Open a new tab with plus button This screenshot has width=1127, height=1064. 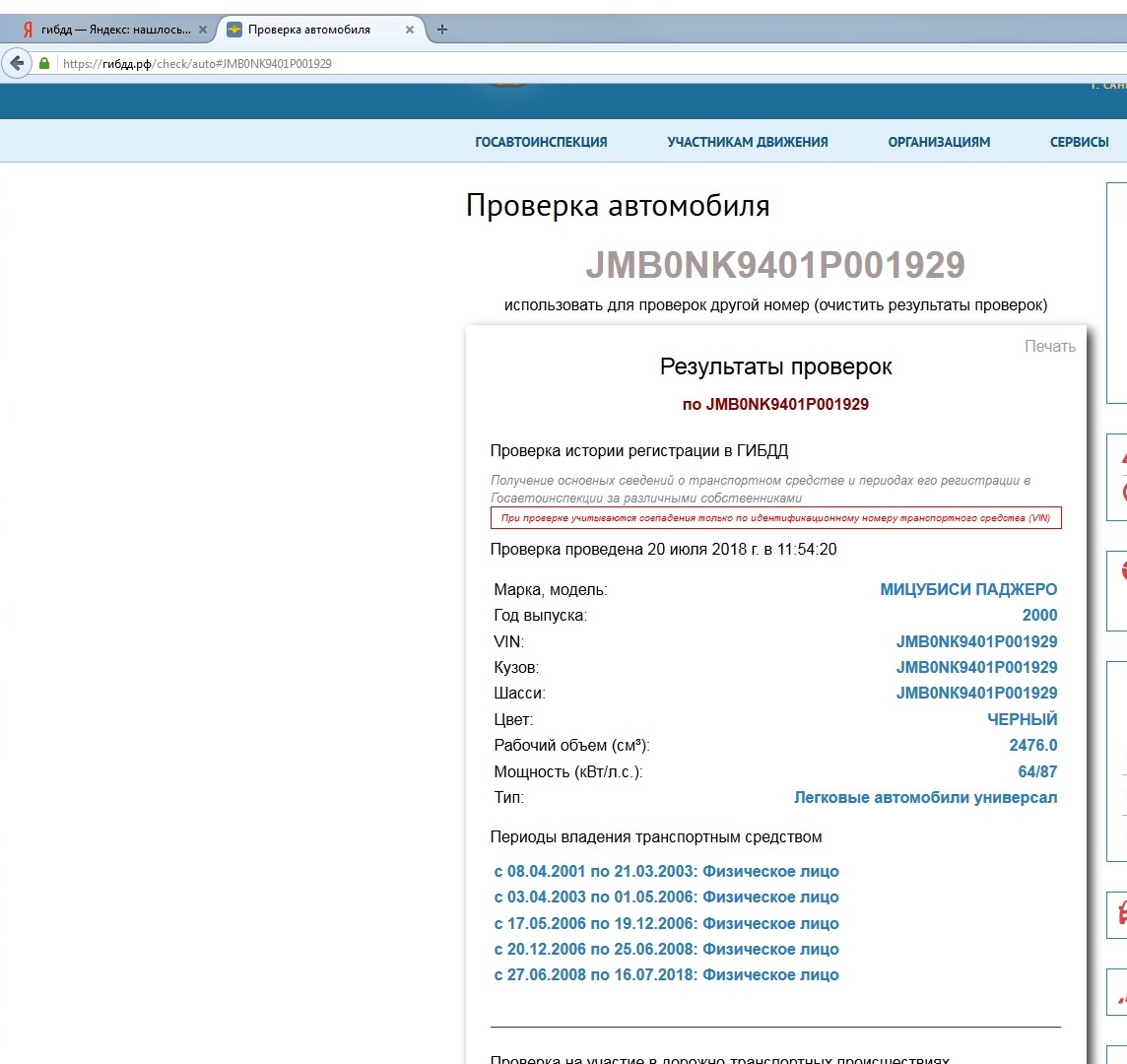[x=442, y=30]
